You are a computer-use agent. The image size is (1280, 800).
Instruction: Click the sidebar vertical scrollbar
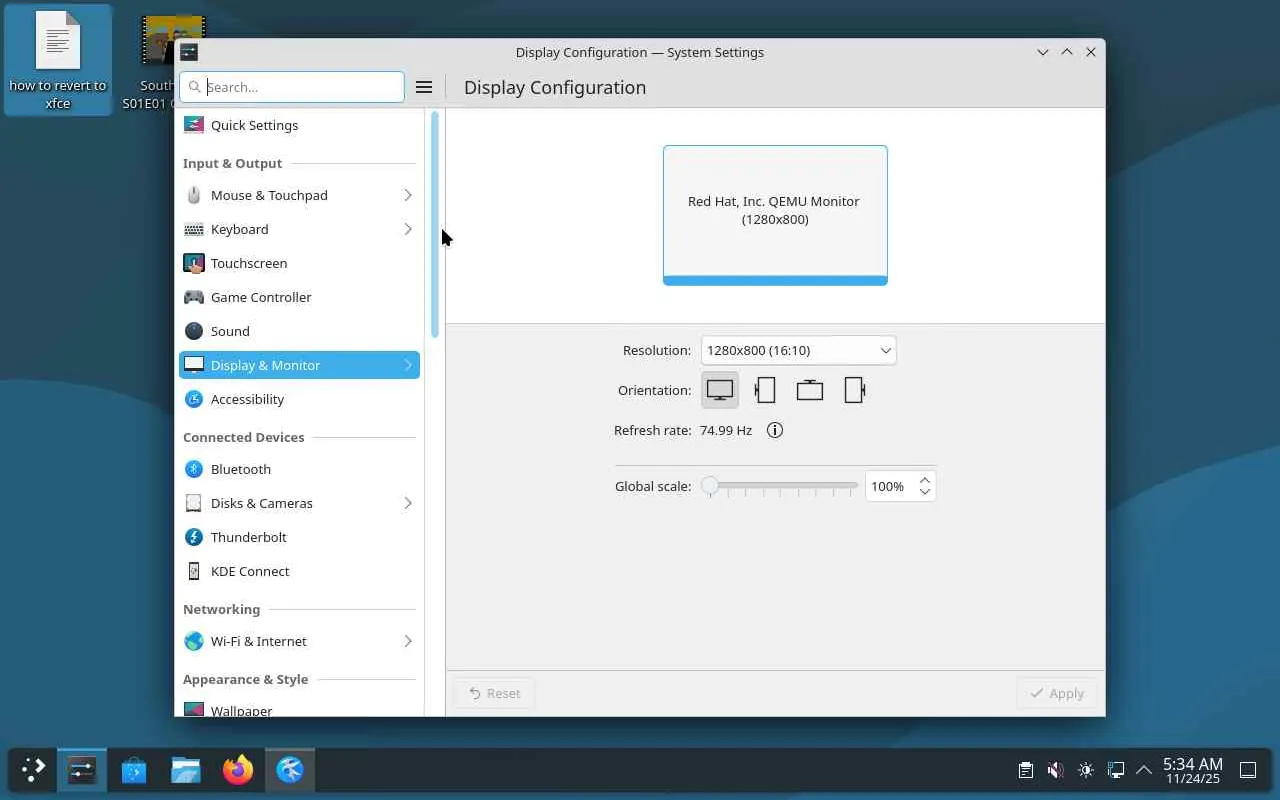[x=435, y=225]
